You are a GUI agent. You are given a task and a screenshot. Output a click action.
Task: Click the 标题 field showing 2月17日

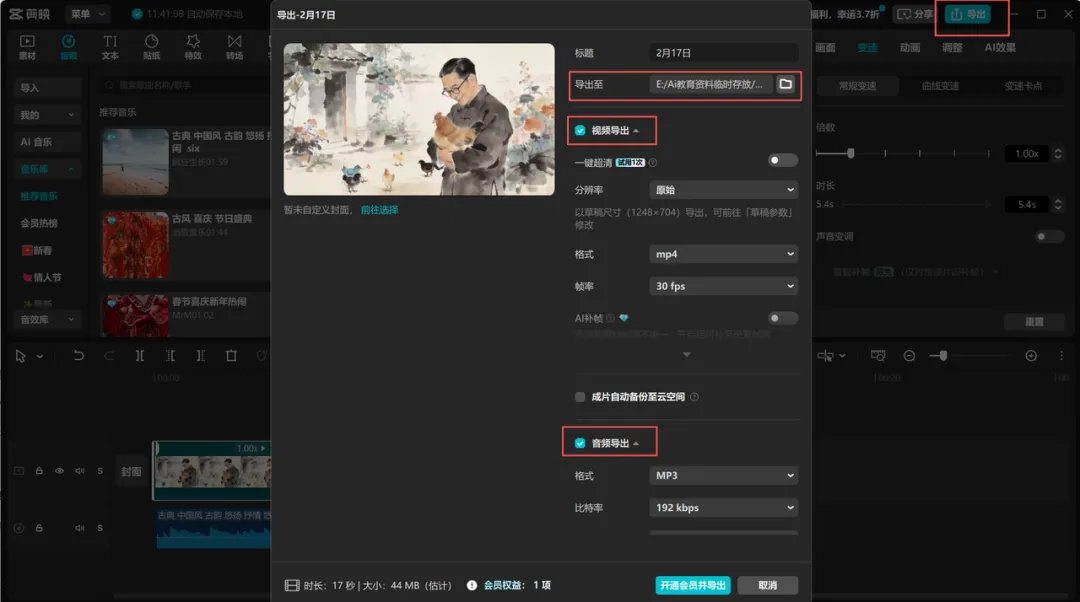723,52
